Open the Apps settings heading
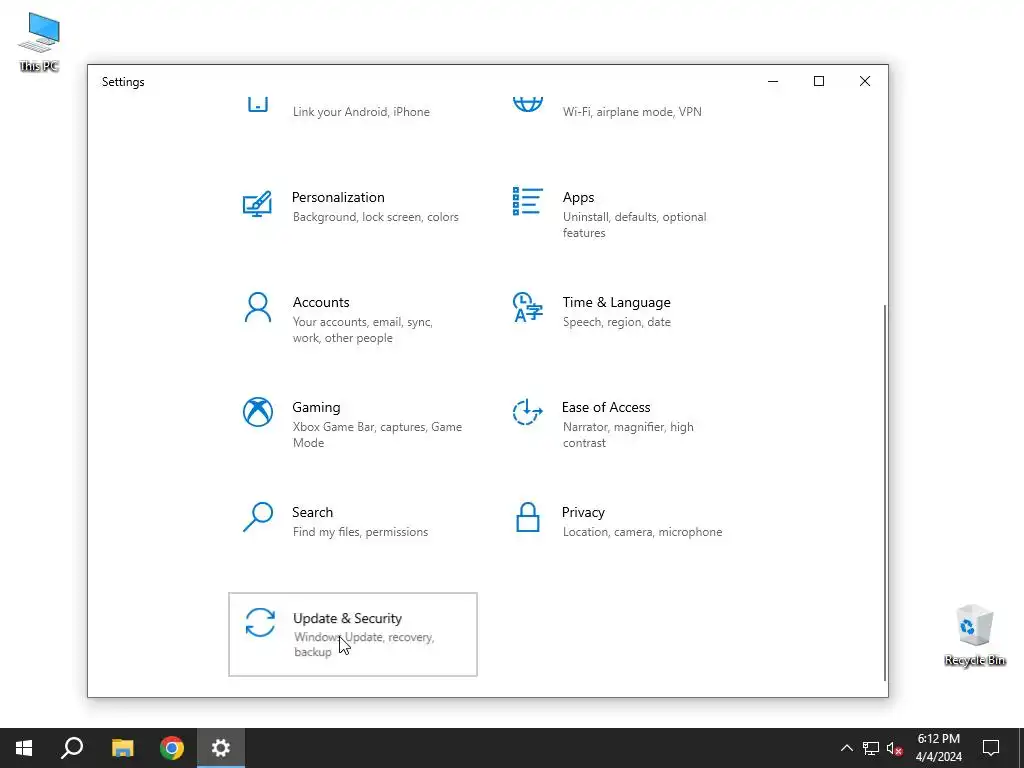The image size is (1024, 768). (x=579, y=197)
